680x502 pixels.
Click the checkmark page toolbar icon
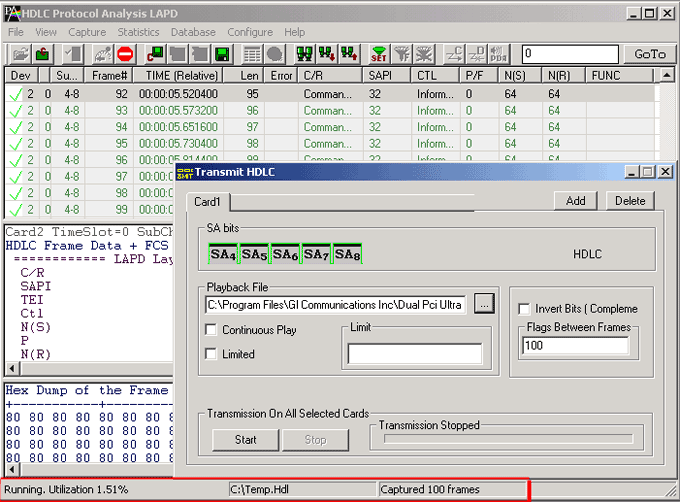[74, 55]
